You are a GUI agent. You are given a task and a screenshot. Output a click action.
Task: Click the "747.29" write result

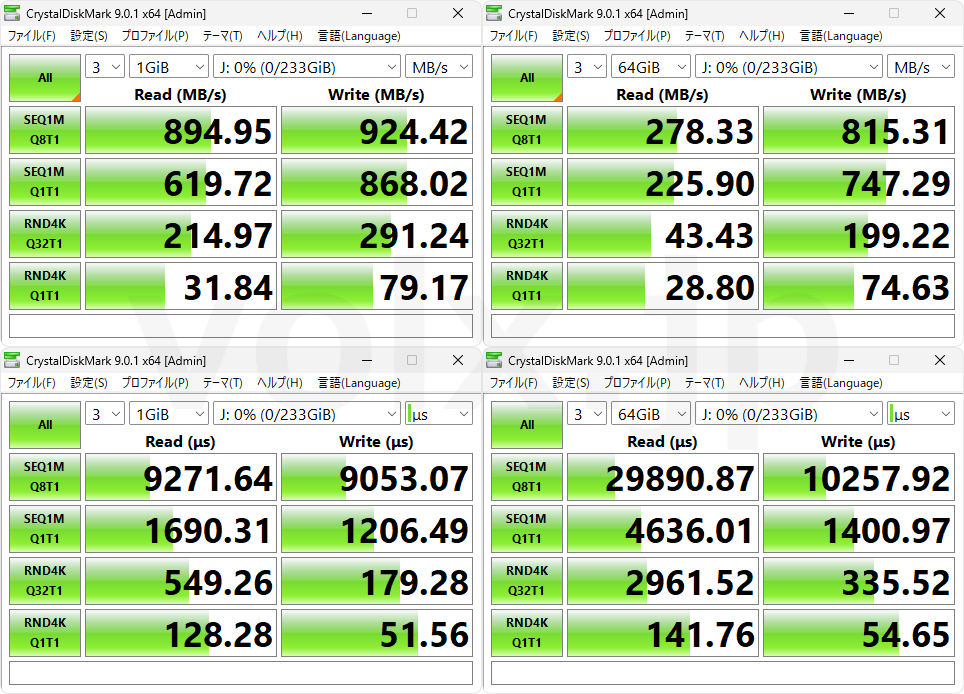pos(859,182)
